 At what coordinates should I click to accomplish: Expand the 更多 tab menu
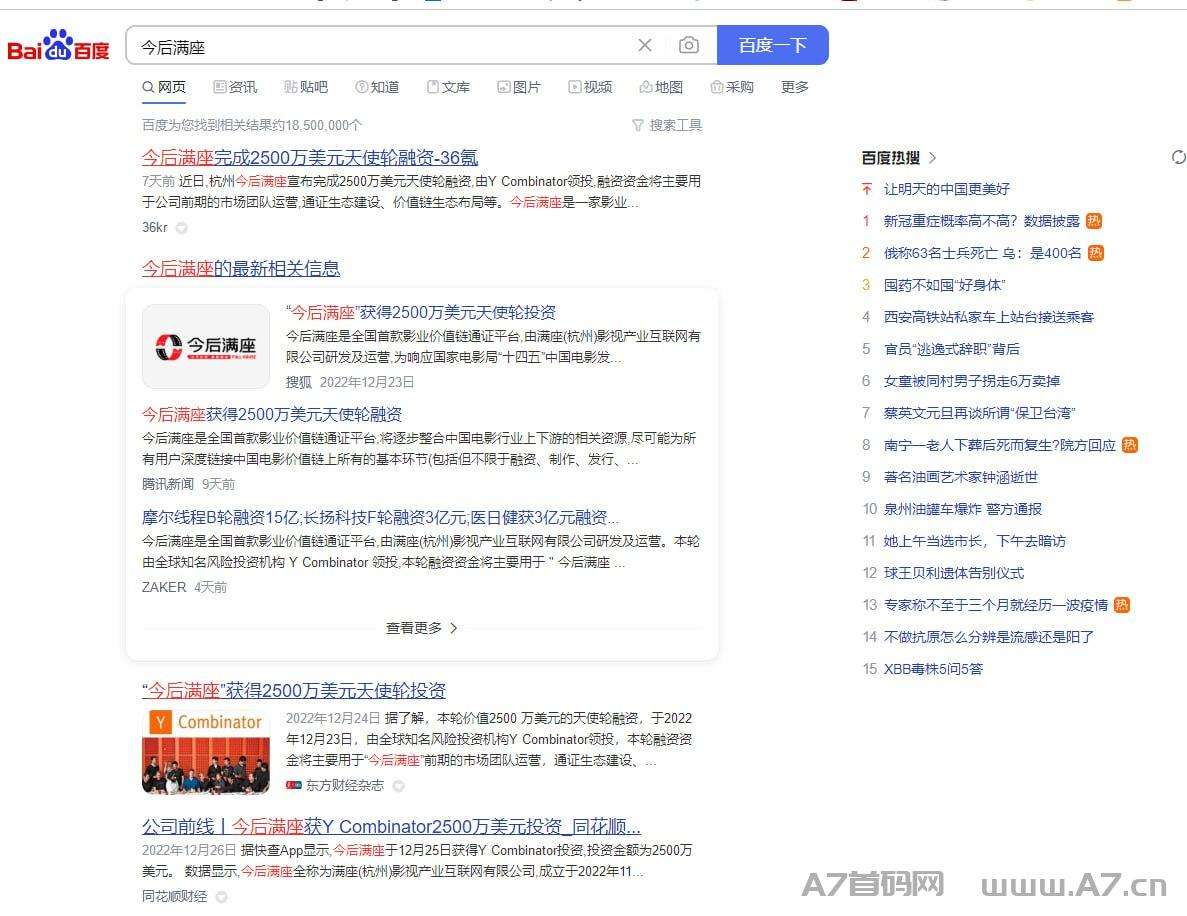pyautogui.click(x=795, y=88)
